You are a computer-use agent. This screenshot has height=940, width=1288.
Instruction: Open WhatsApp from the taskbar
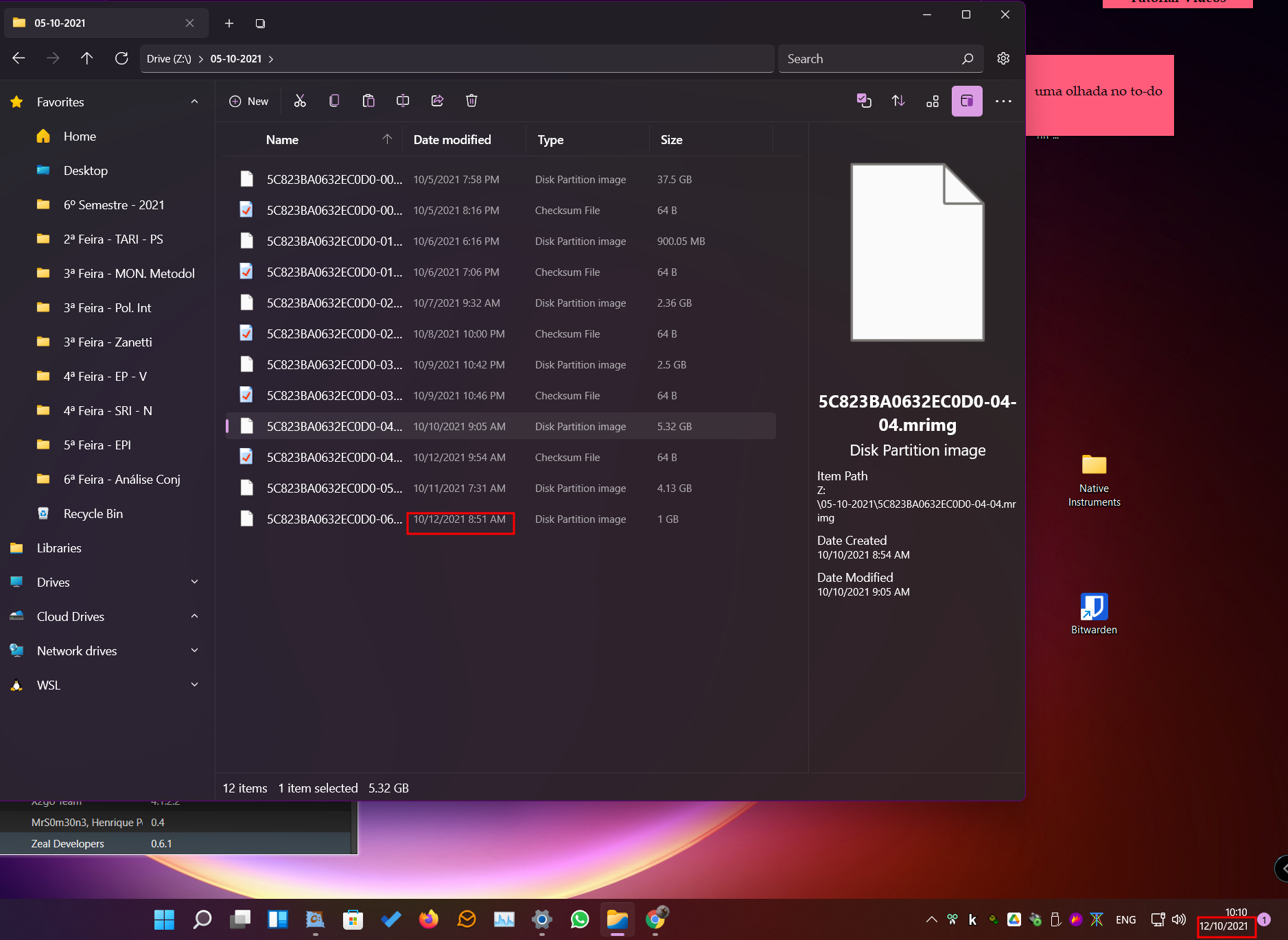pos(580,919)
